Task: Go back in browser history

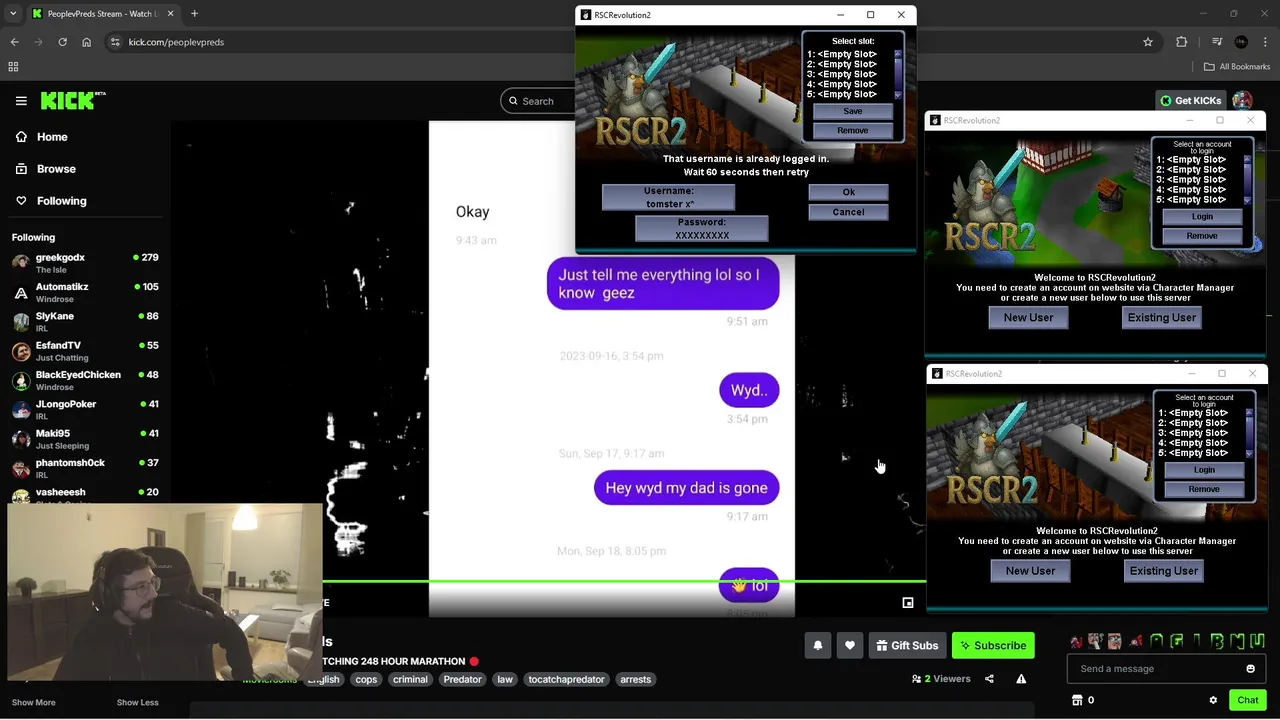Action: [x=14, y=42]
